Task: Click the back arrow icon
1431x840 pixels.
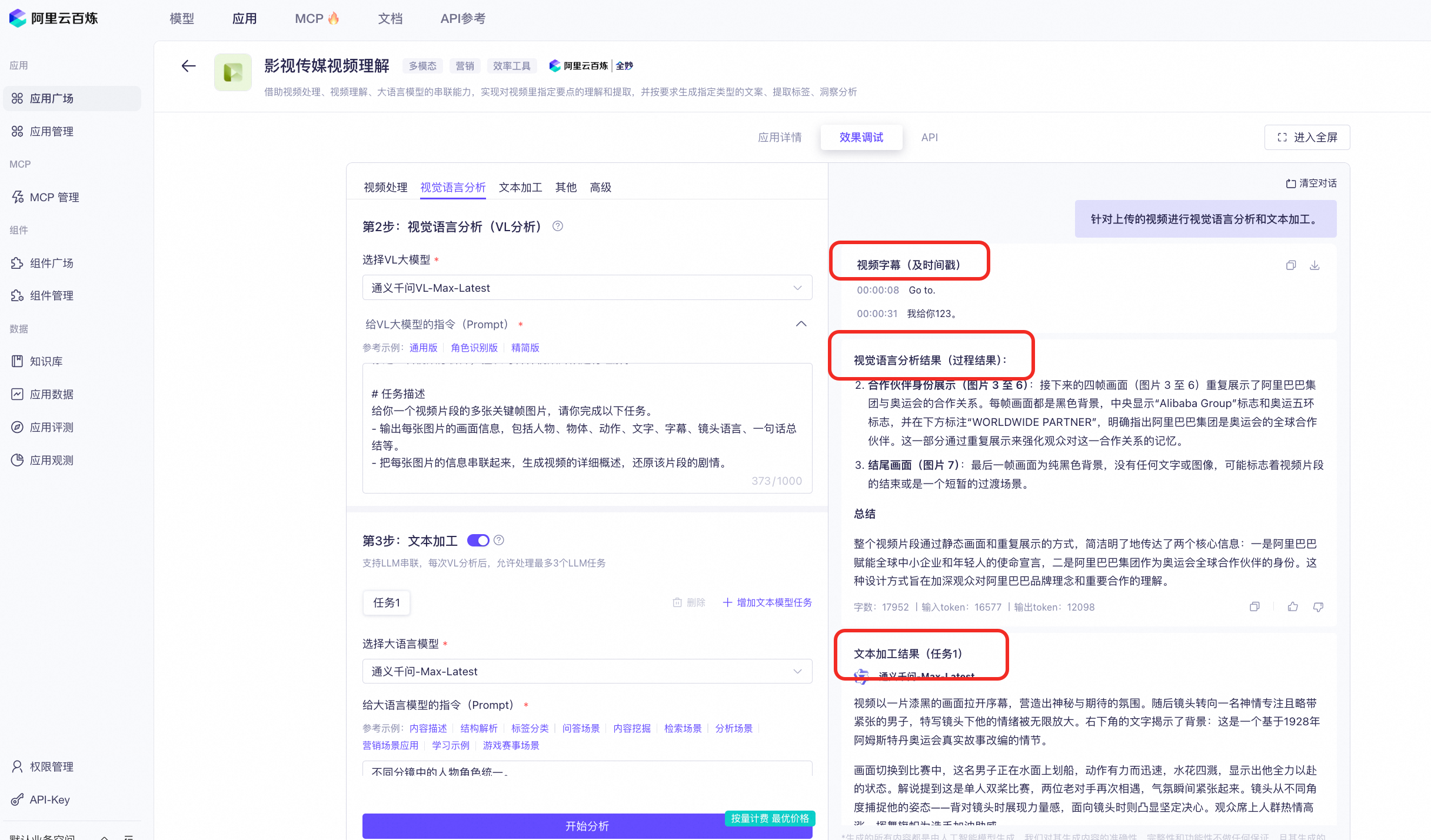Action: pos(188,66)
